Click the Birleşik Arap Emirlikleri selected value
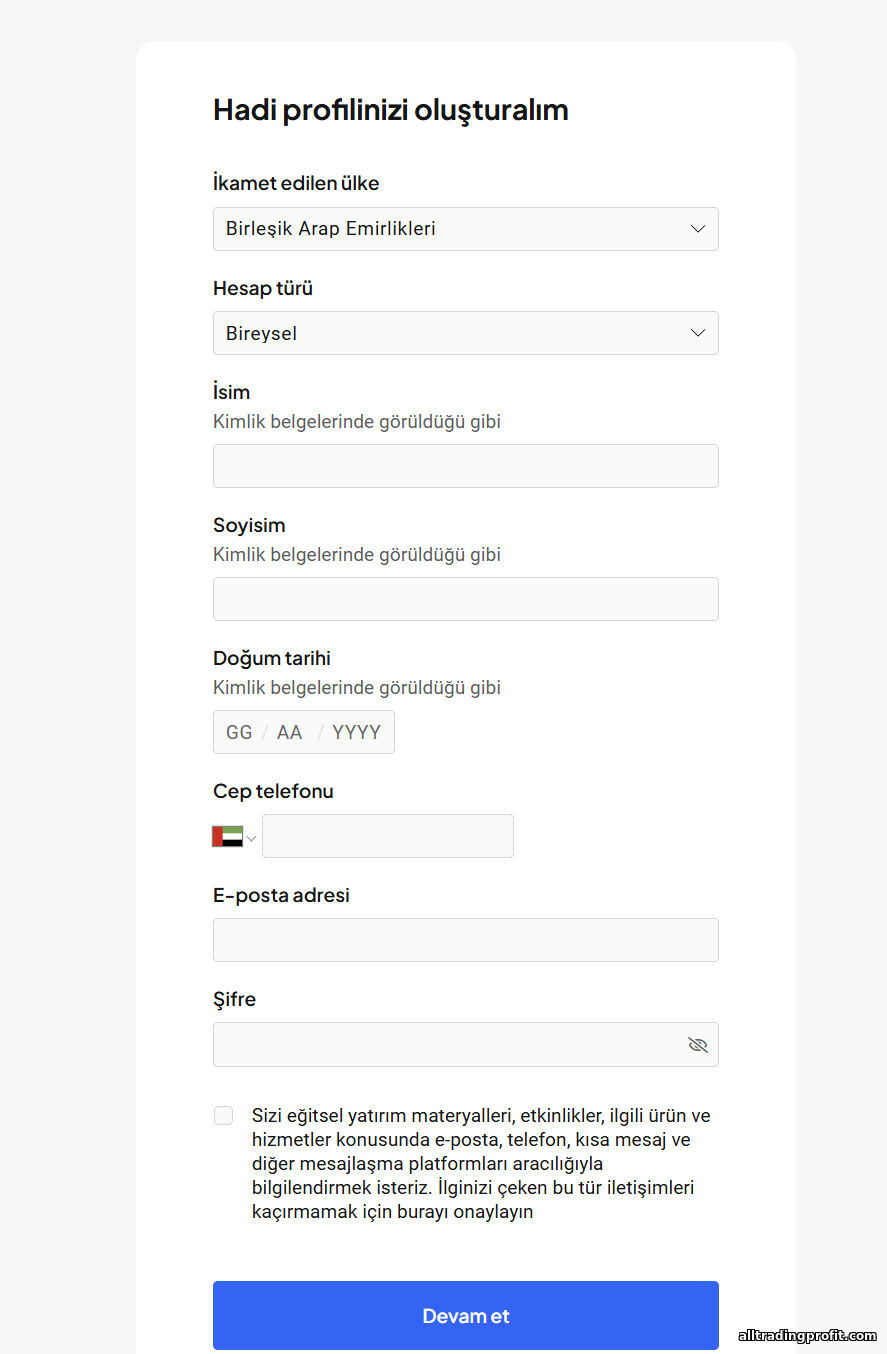Screen dimensions: 887x1354 point(331,229)
